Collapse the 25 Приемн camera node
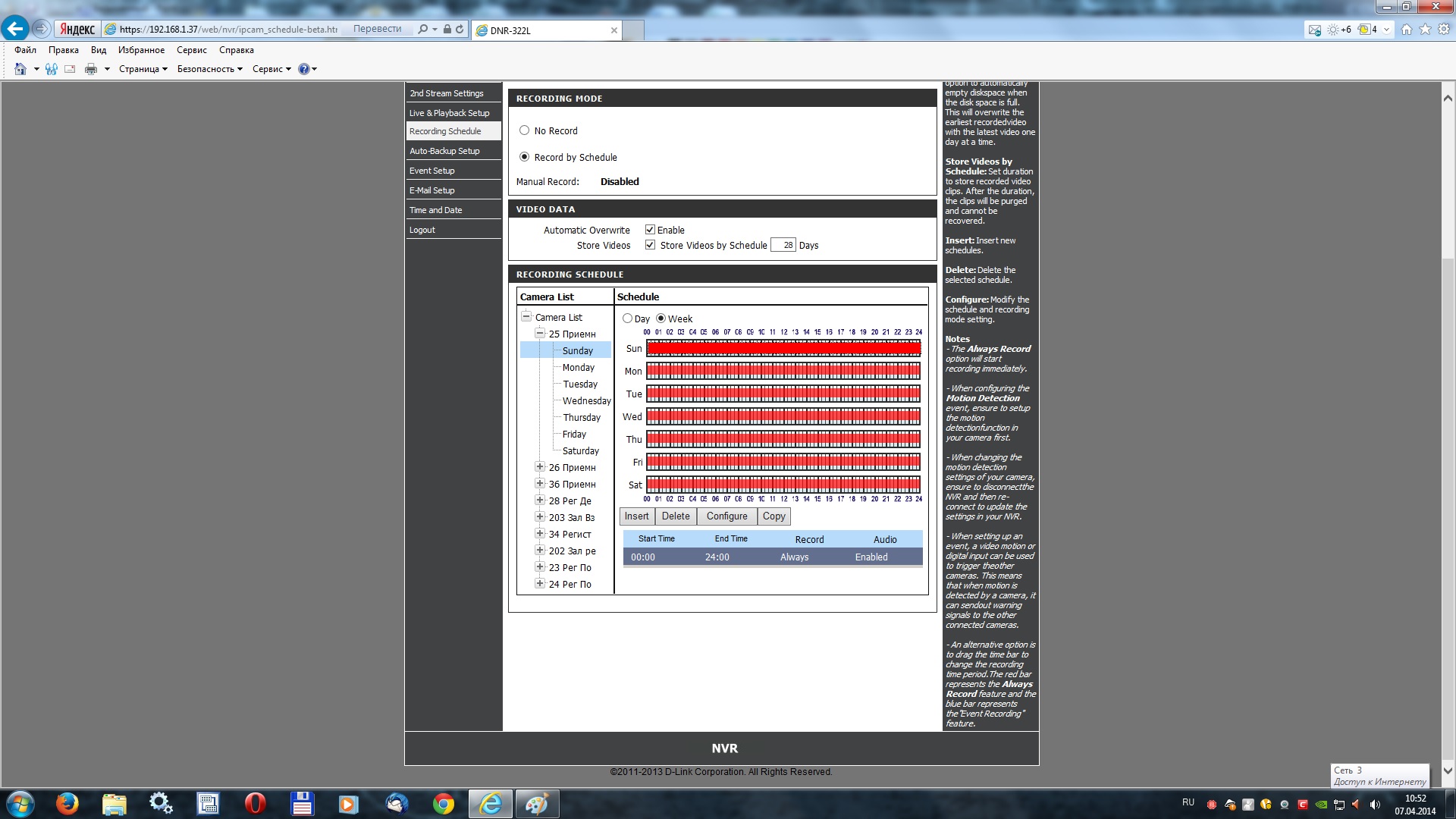The height and width of the screenshot is (819, 1456). tap(540, 334)
